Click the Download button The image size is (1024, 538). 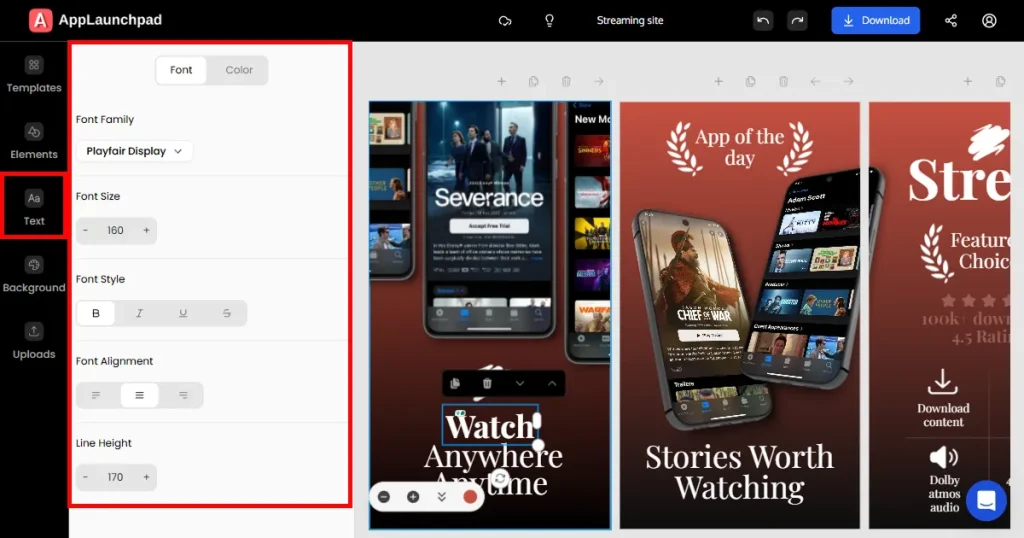875,20
